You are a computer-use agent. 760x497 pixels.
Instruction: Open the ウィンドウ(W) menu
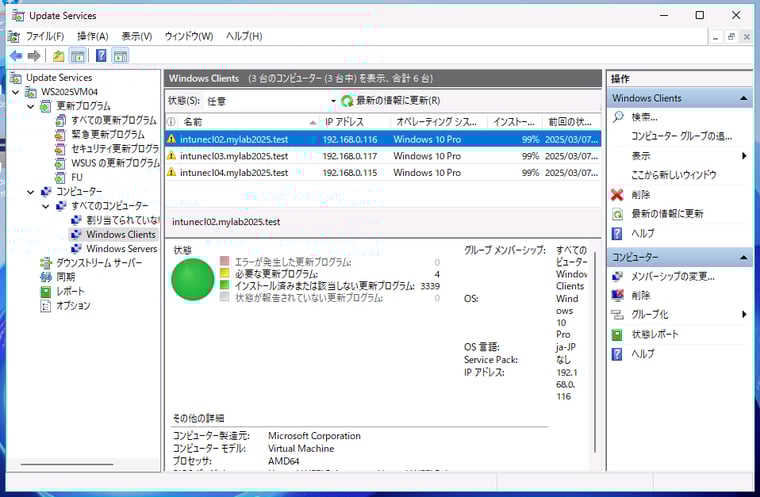pyautogui.click(x=189, y=36)
